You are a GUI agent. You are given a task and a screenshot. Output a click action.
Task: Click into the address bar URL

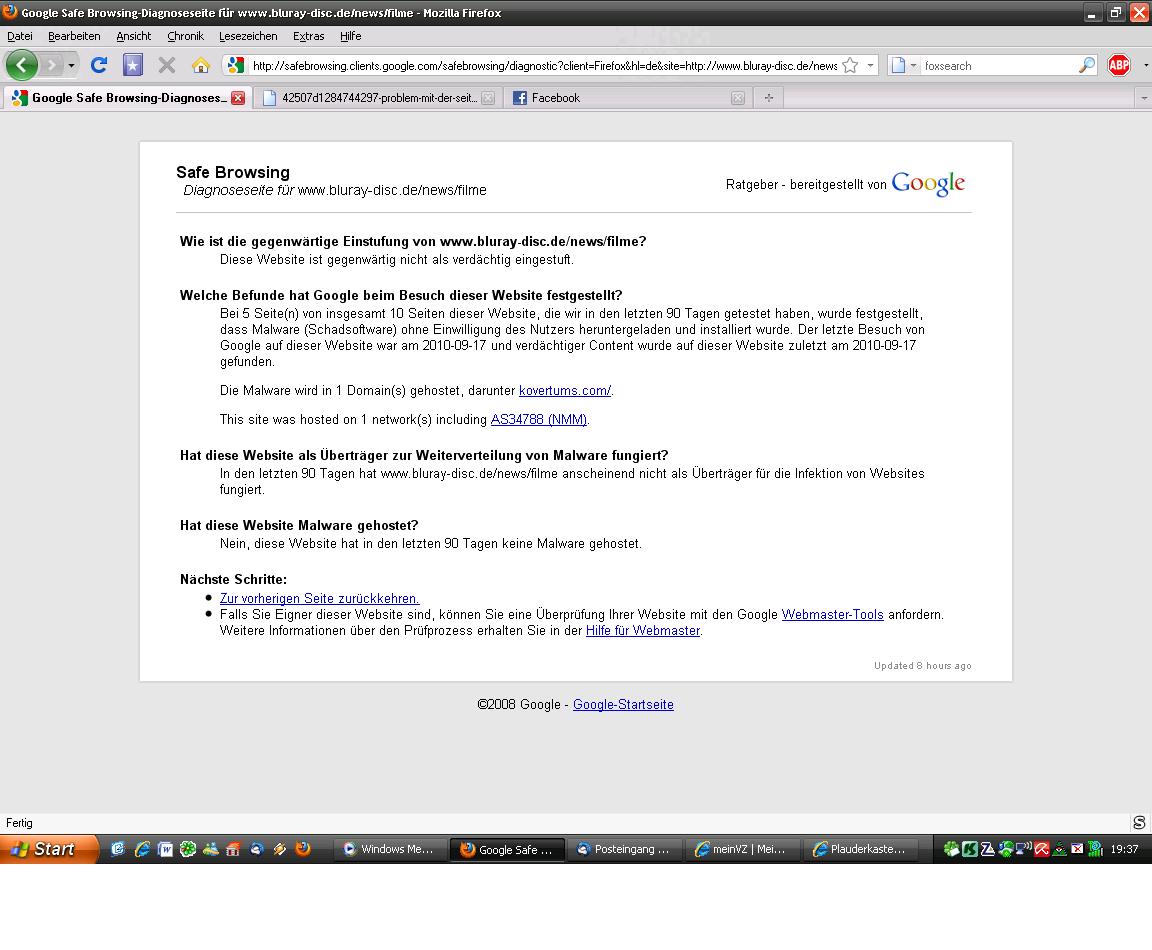pos(544,65)
